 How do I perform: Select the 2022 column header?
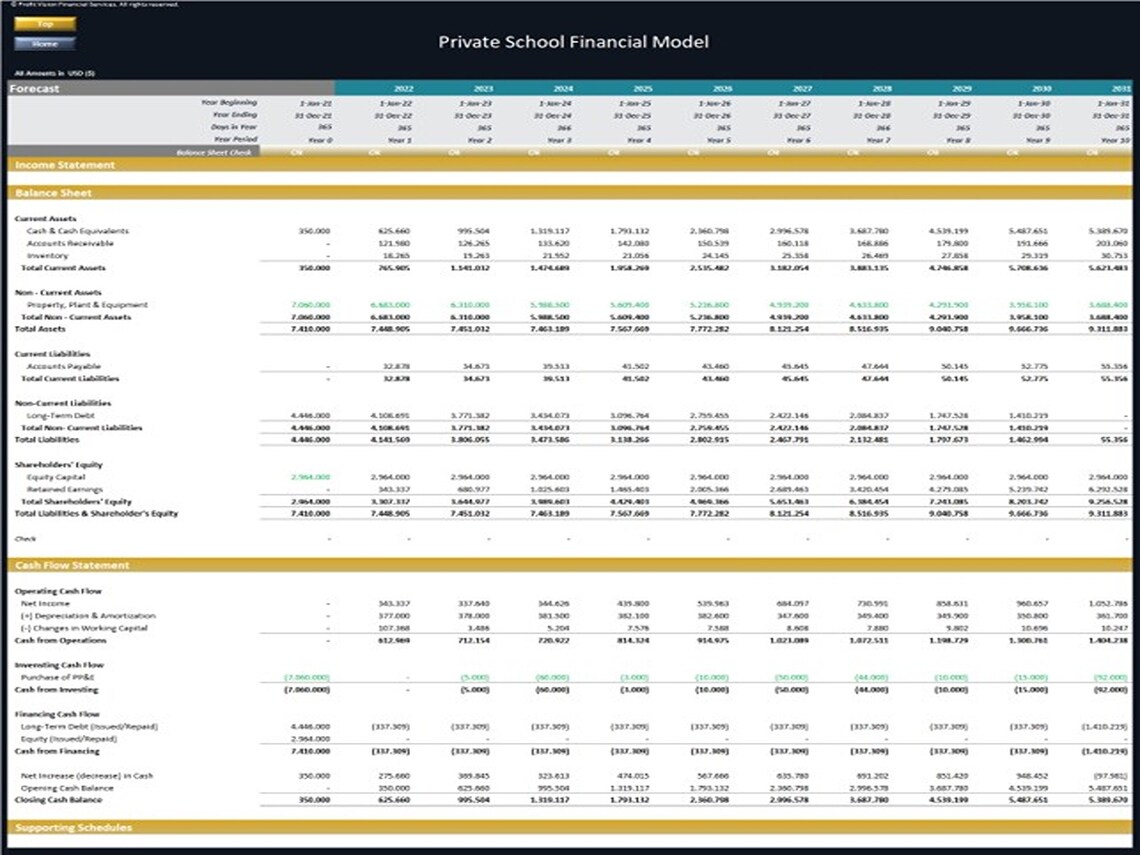point(403,88)
